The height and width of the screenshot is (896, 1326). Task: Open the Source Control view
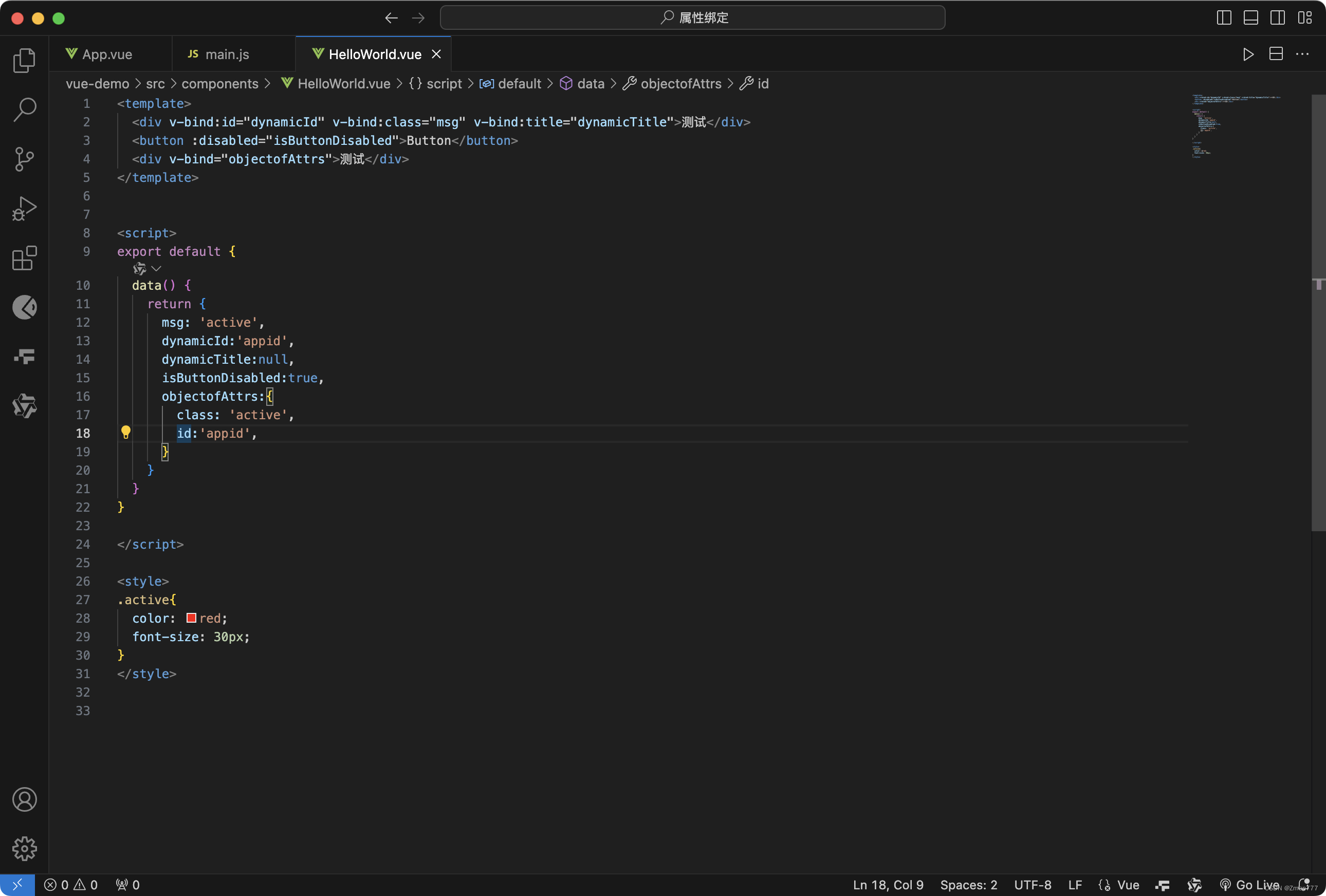point(24,159)
